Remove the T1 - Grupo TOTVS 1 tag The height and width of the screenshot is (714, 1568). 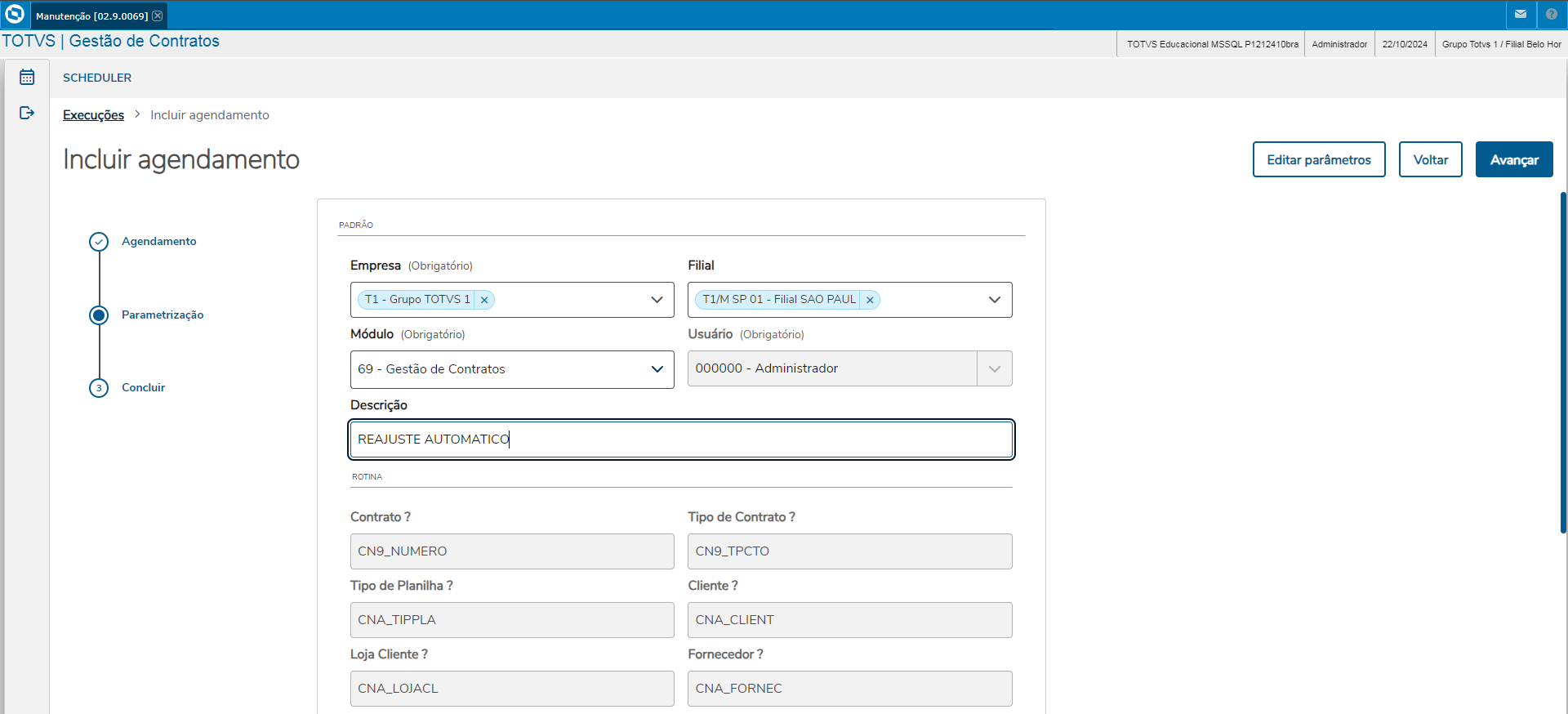(484, 300)
